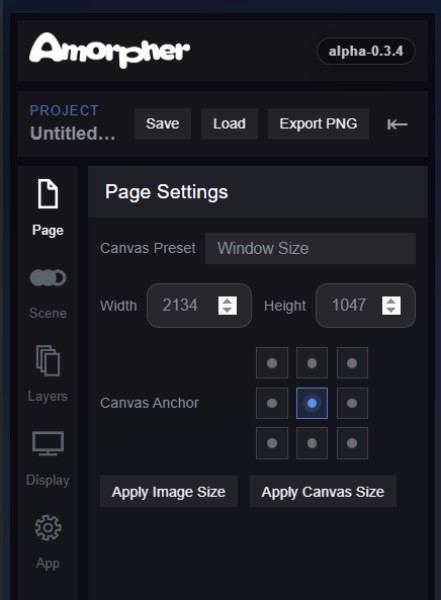Set canvas anchor to top-left

coord(272,363)
